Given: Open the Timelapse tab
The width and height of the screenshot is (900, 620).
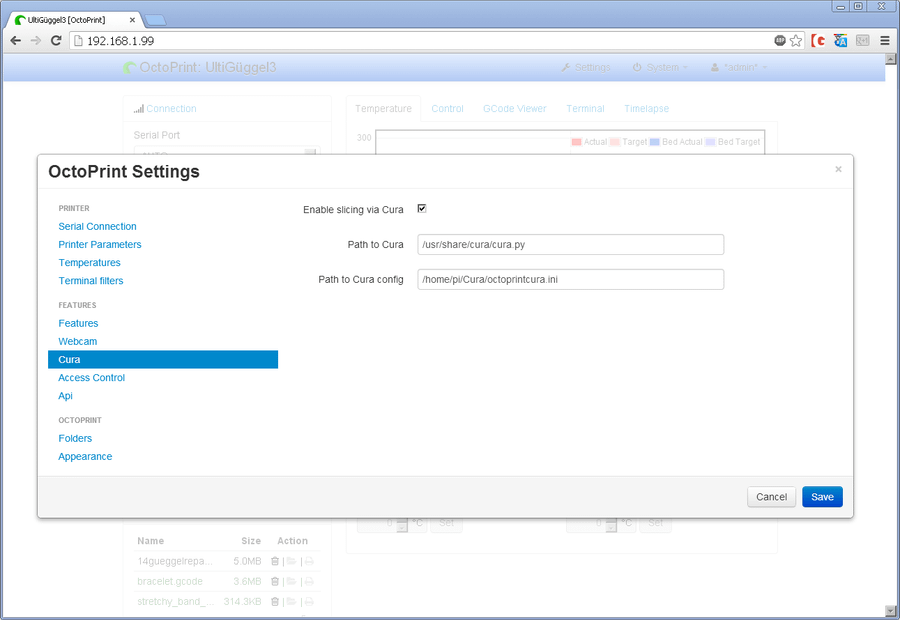Looking at the screenshot, I should [646, 108].
